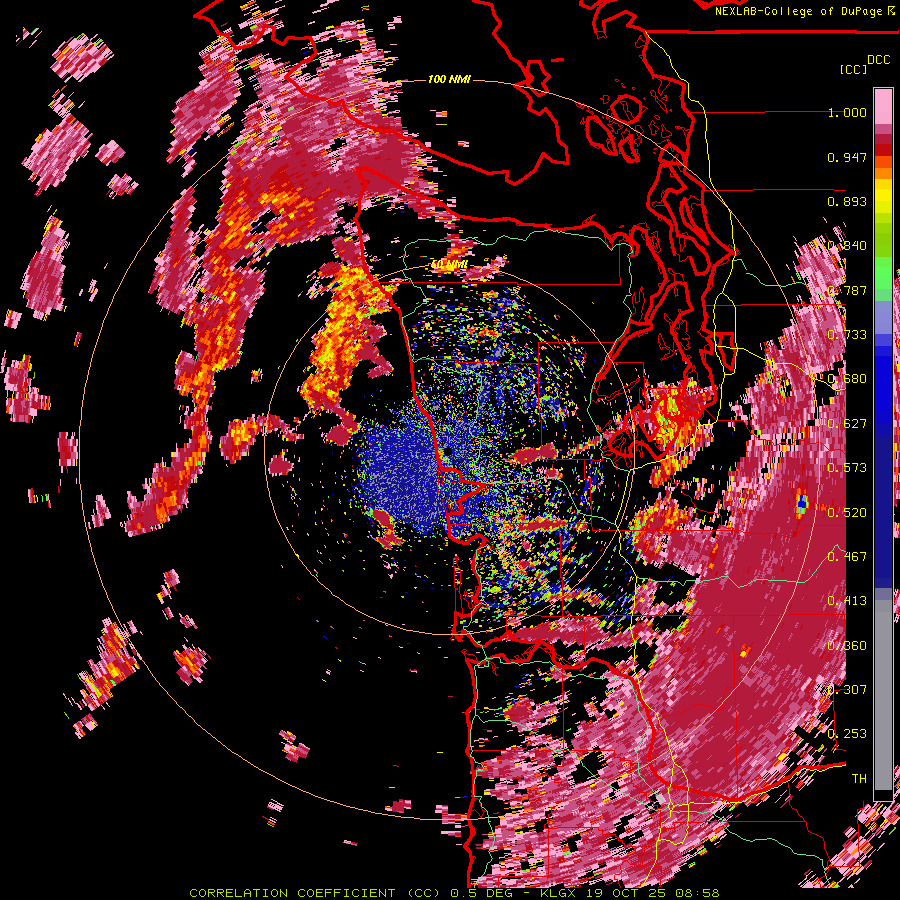Select the 0.947 scale value
Screen dimensions: 900x900
(847, 157)
